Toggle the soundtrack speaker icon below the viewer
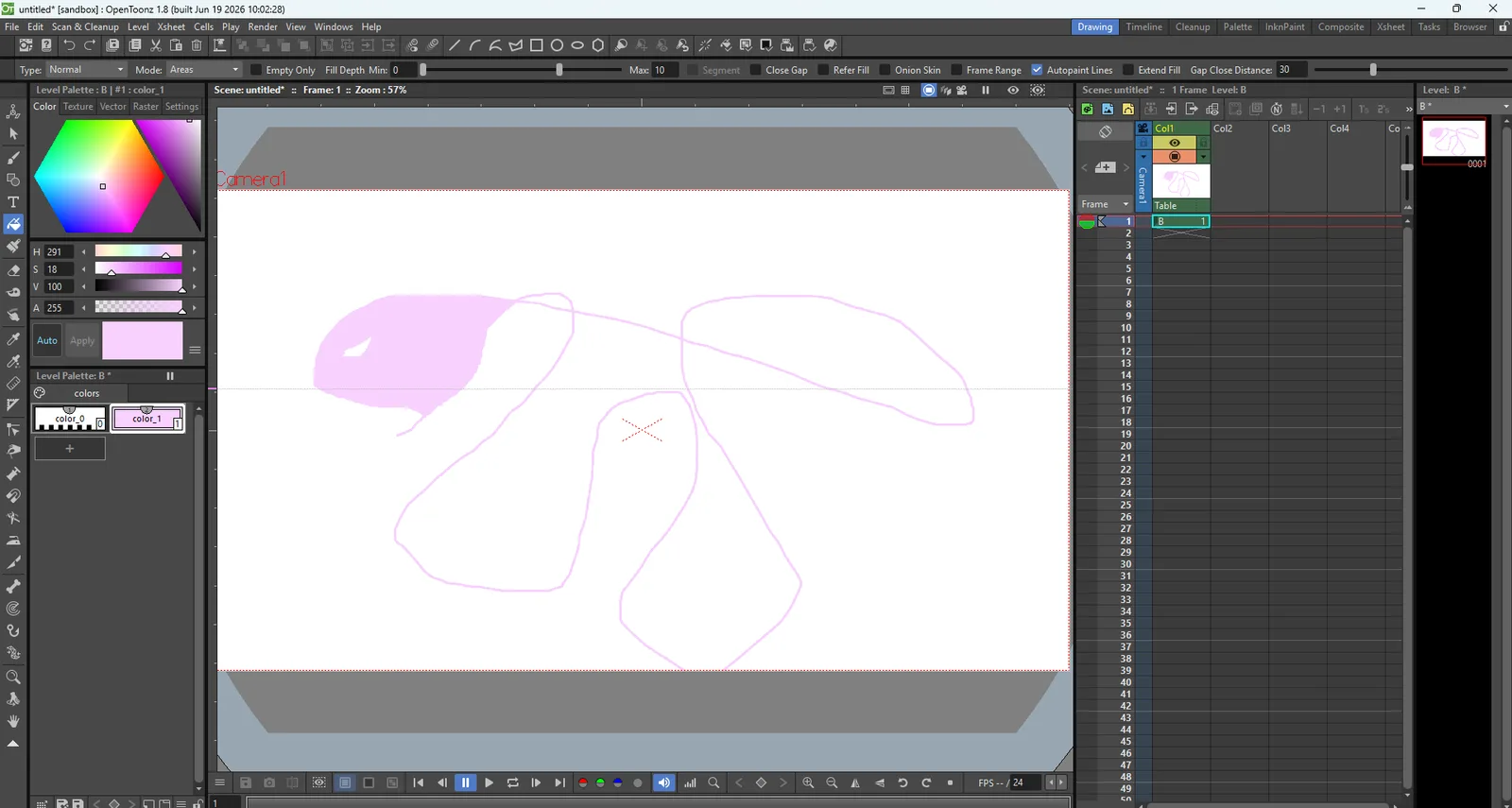Screen dimensions: 1512x808 pyautogui.click(x=664, y=782)
